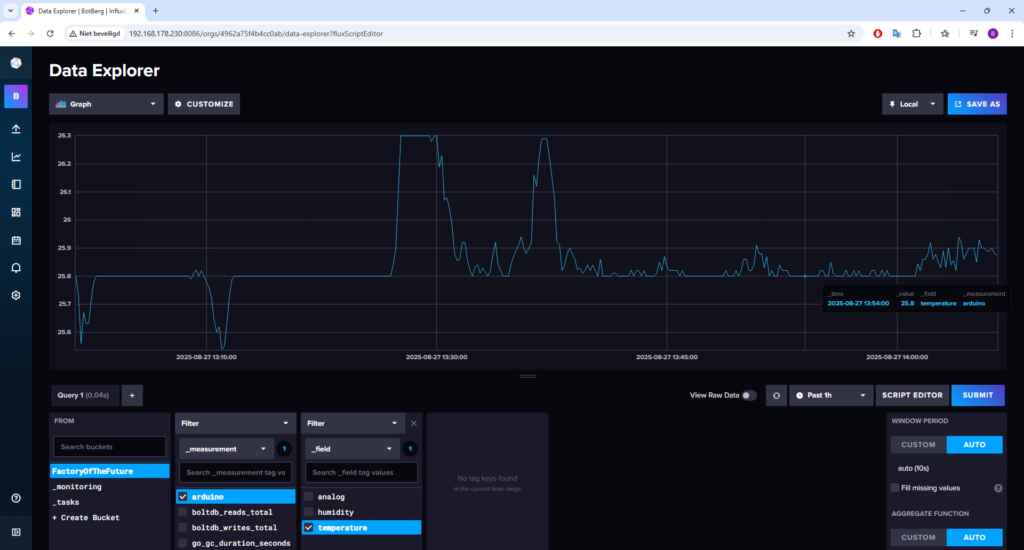
Task: Open the Tasks calendar sidebar icon
Action: pos(16,240)
